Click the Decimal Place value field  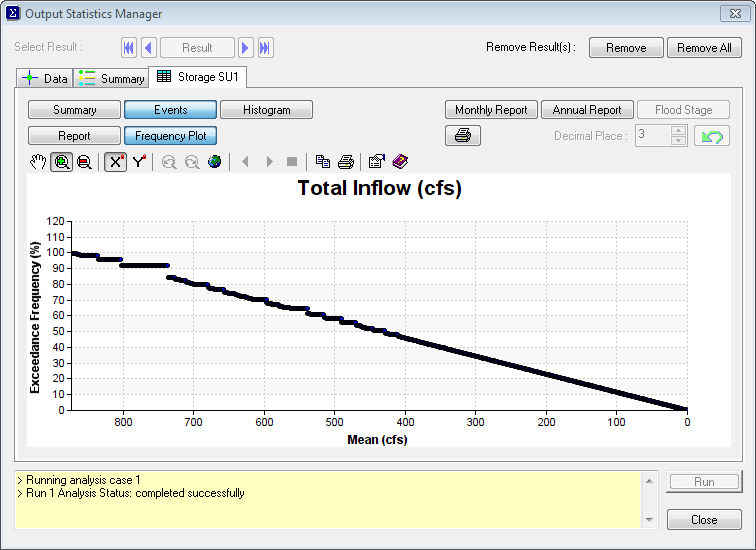(653, 135)
